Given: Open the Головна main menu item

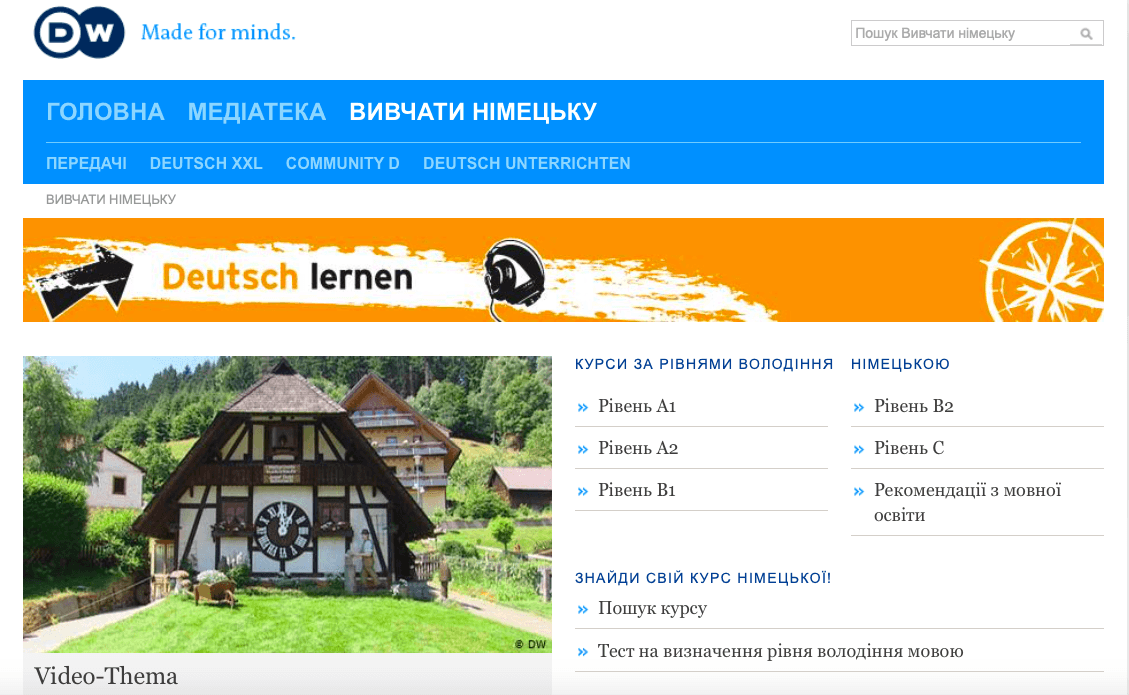Looking at the screenshot, I should point(105,112).
